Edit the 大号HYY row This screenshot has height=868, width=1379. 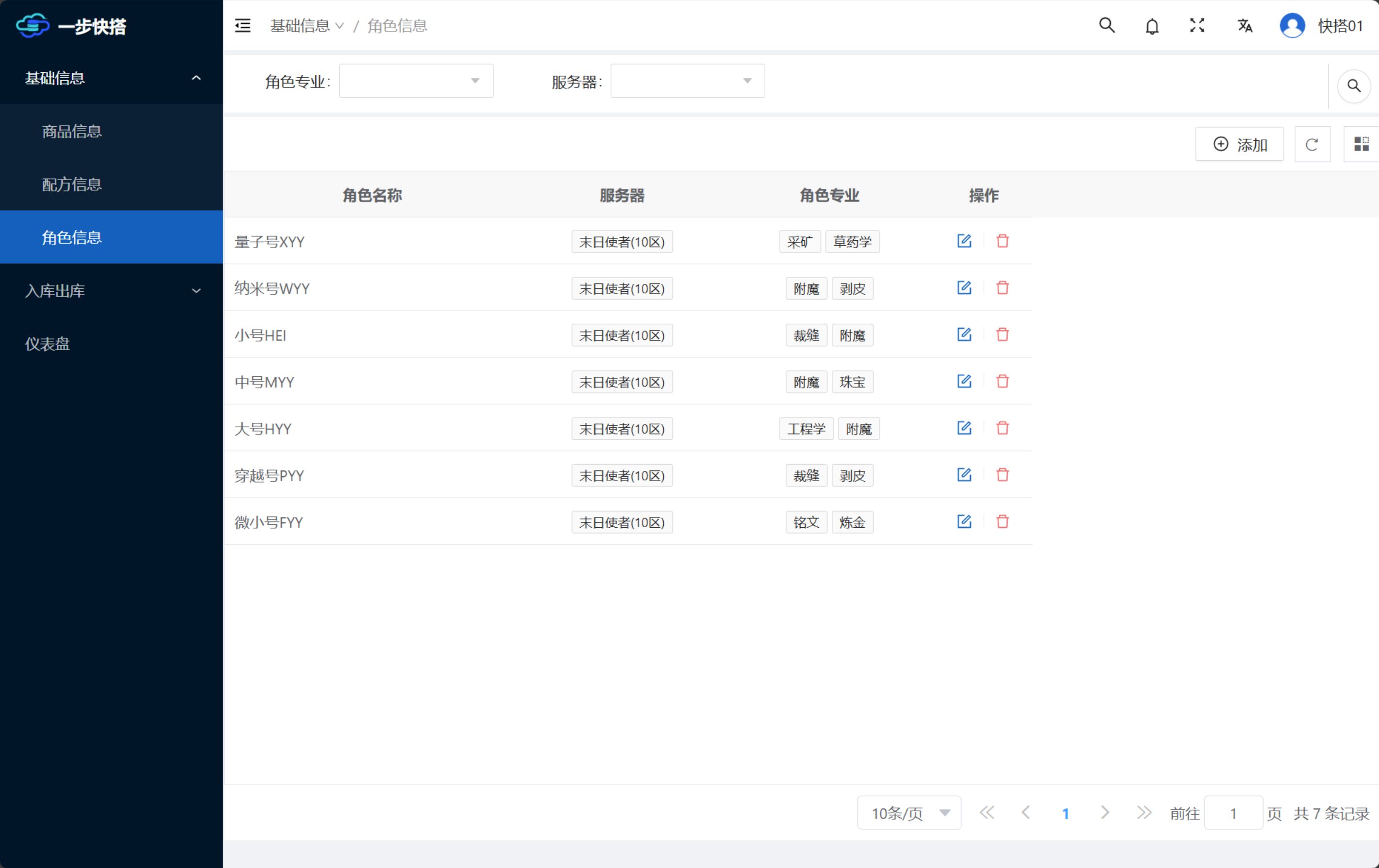tap(964, 428)
